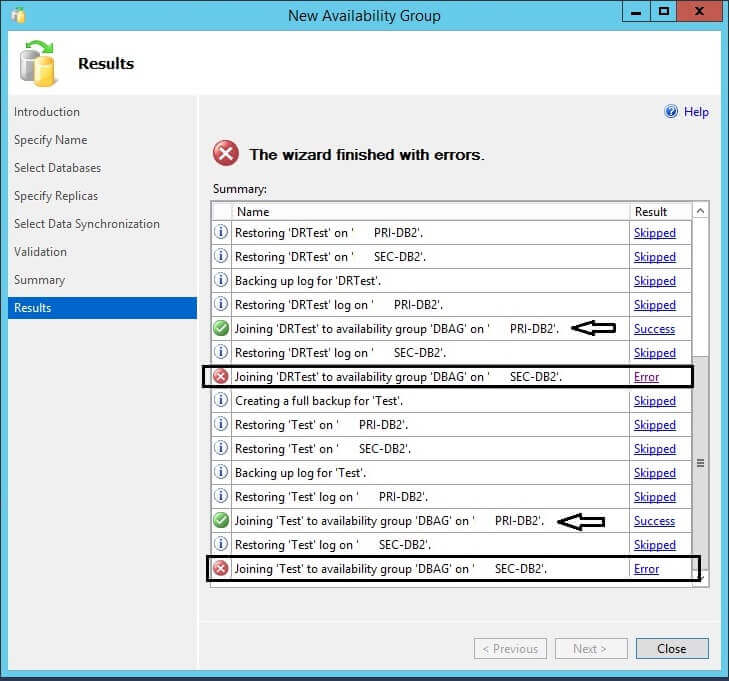Open Skipped link for Restoring 'Test' log on SEC-DB2
The width and height of the screenshot is (729, 681).
pos(655,545)
